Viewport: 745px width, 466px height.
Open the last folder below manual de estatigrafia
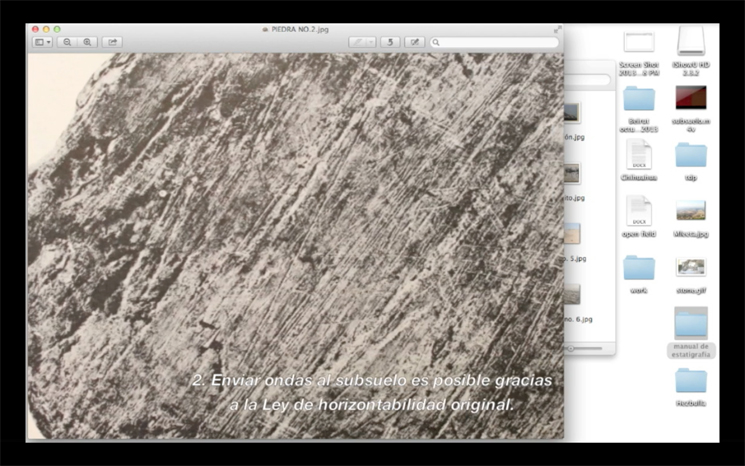(x=690, y=380)
